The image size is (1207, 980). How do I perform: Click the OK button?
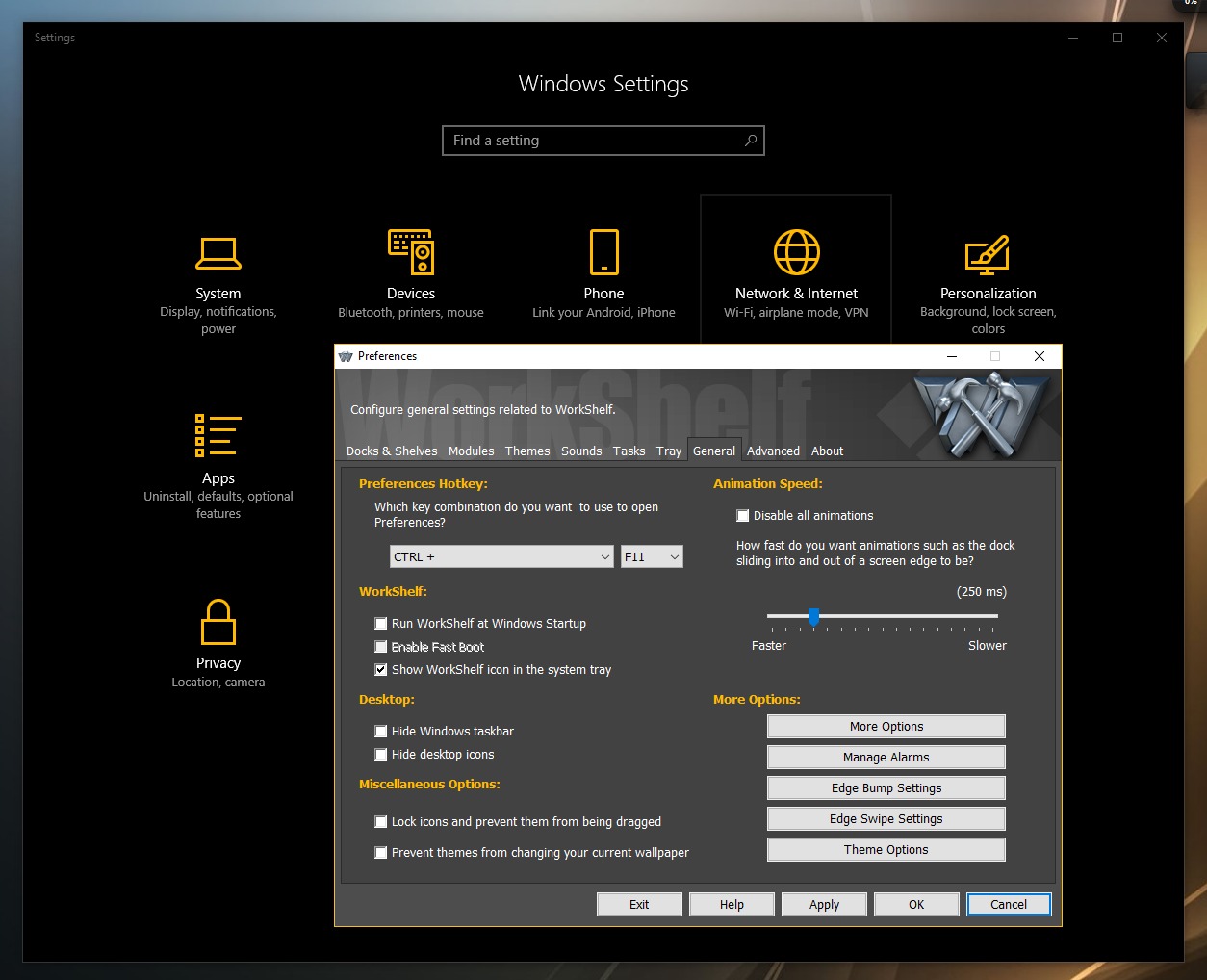[x=916, y=905]
